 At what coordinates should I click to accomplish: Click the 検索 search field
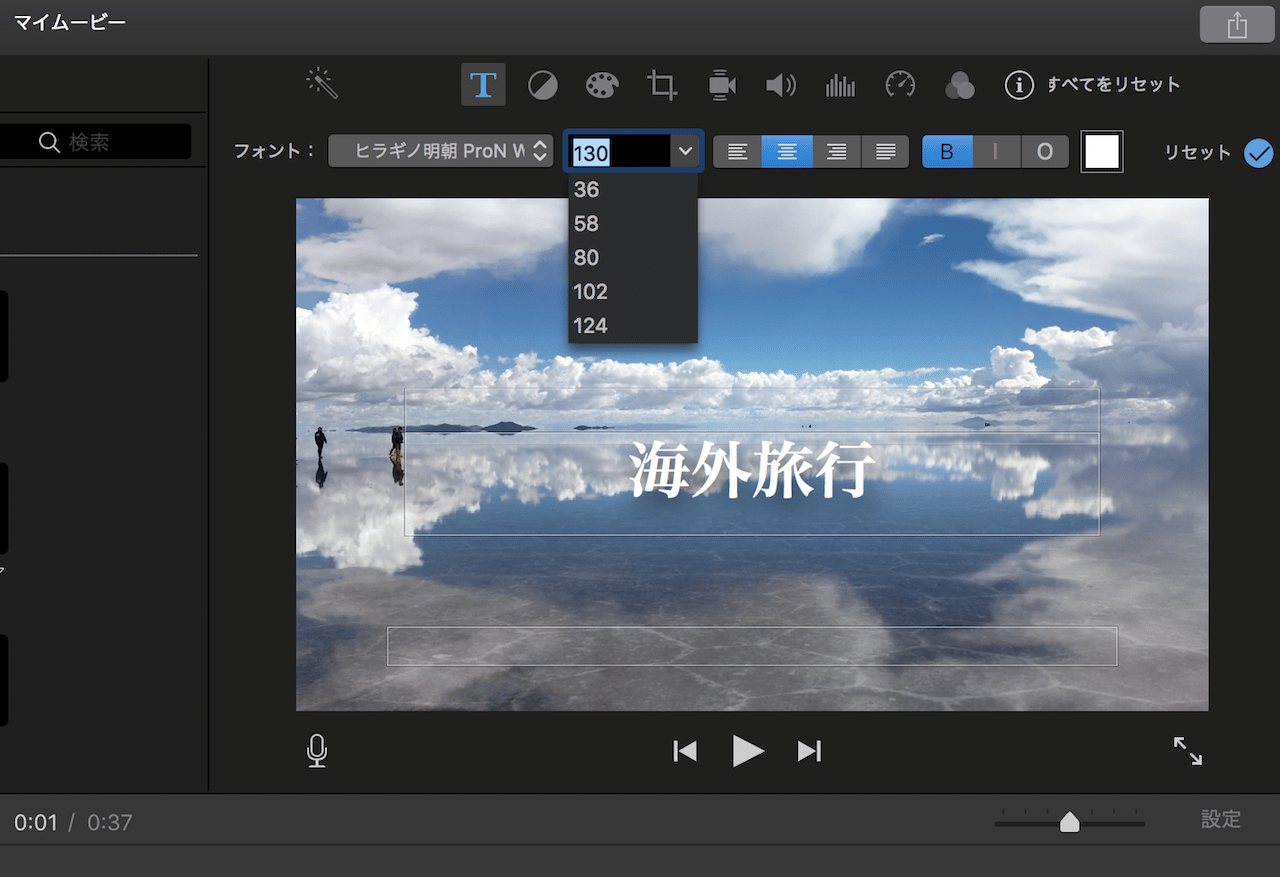(95, 142)
